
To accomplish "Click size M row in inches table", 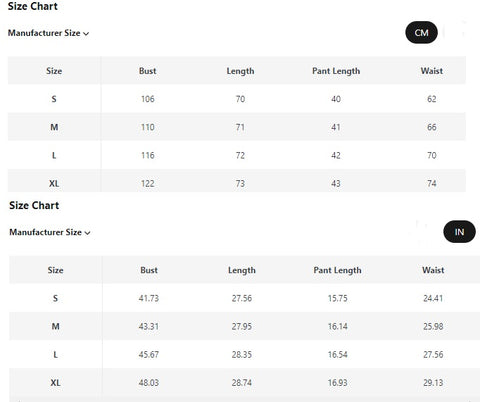I will pos(244,326).
